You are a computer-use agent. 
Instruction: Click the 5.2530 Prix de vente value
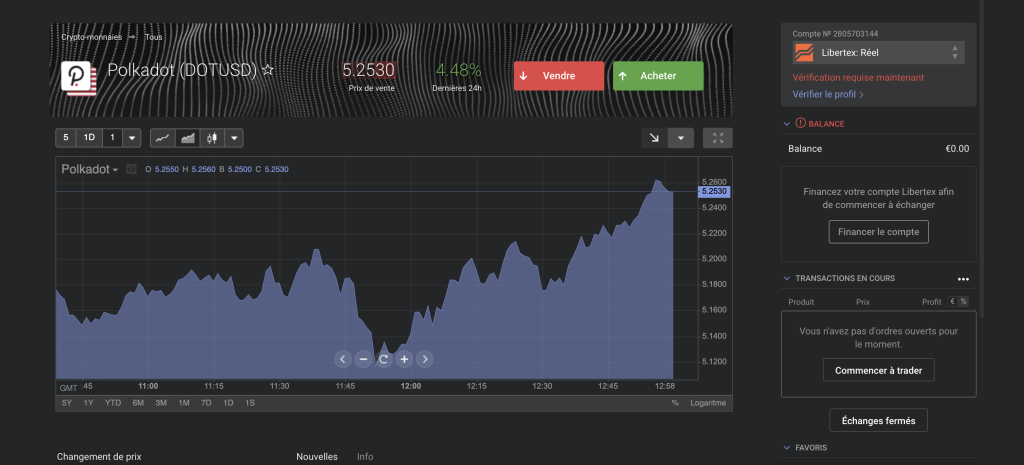click(369, 70)
